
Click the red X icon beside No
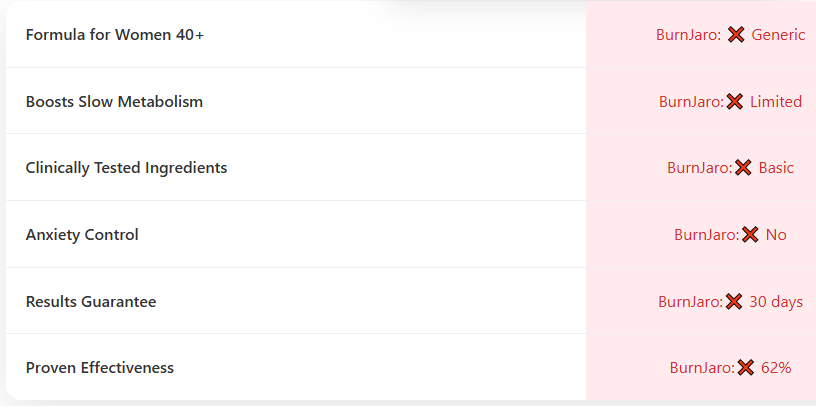(x=750, y=235)
